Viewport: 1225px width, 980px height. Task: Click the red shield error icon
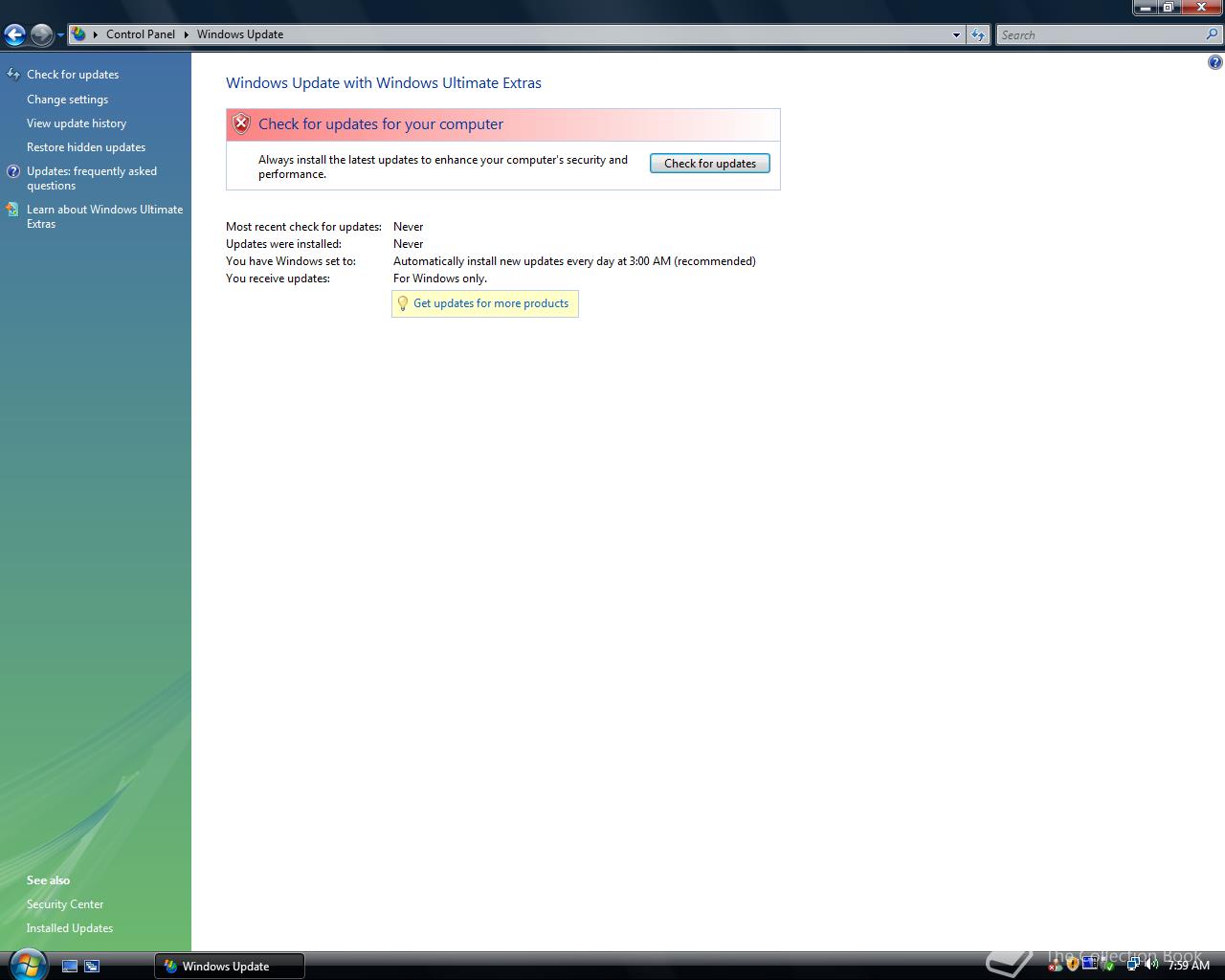click(x=241, y=123)
